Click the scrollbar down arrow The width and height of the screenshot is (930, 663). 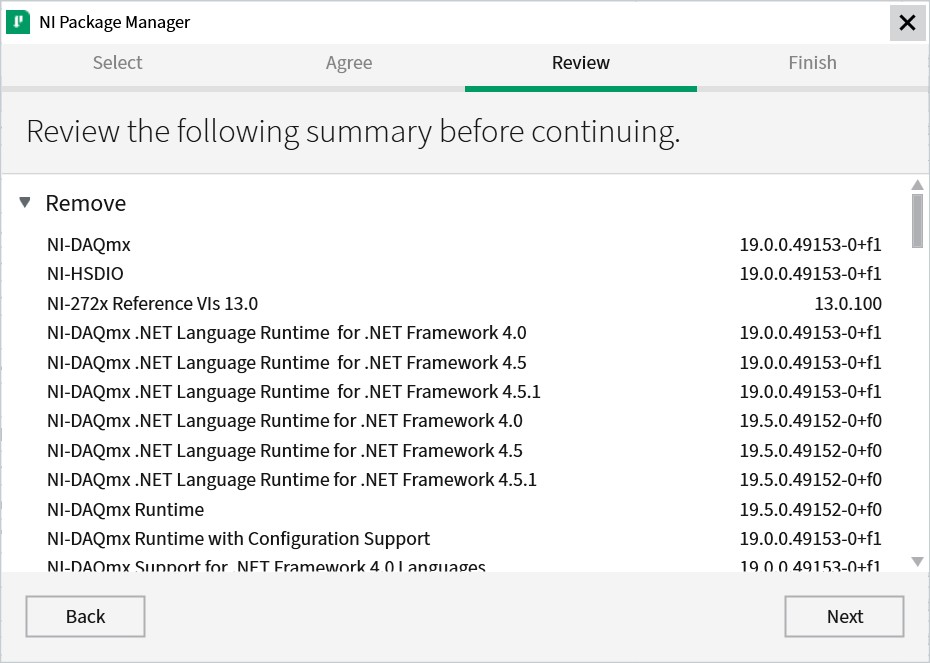pyautogui.click(x=918, y=562)
